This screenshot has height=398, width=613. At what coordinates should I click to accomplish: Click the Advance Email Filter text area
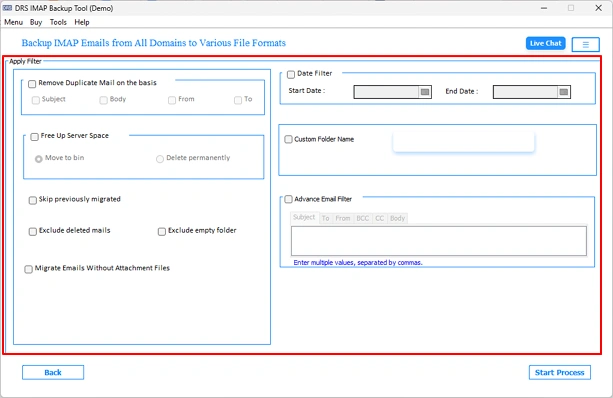point(439,241)
